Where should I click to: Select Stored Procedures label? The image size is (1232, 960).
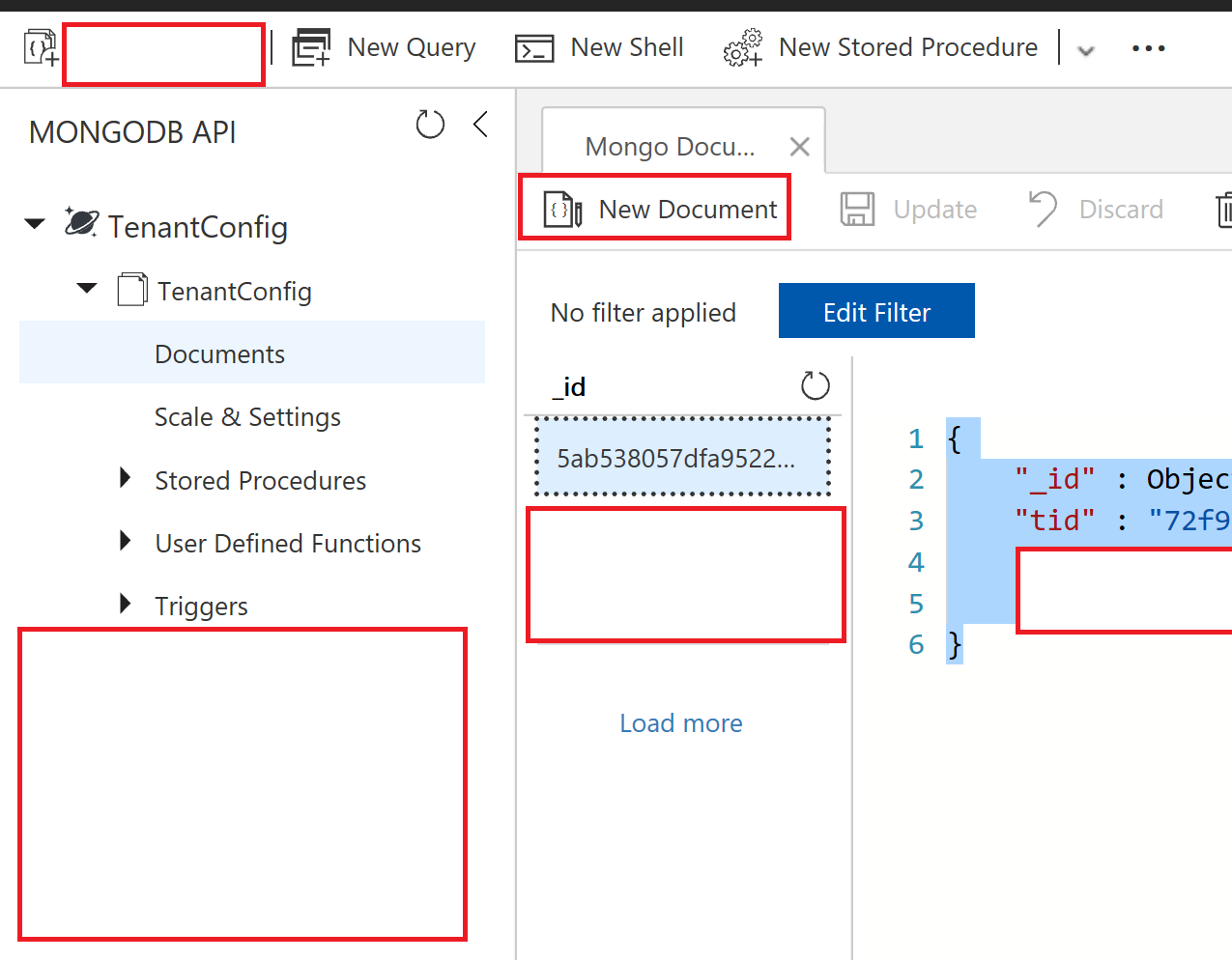pyautogui.click(x=260, y=480)
